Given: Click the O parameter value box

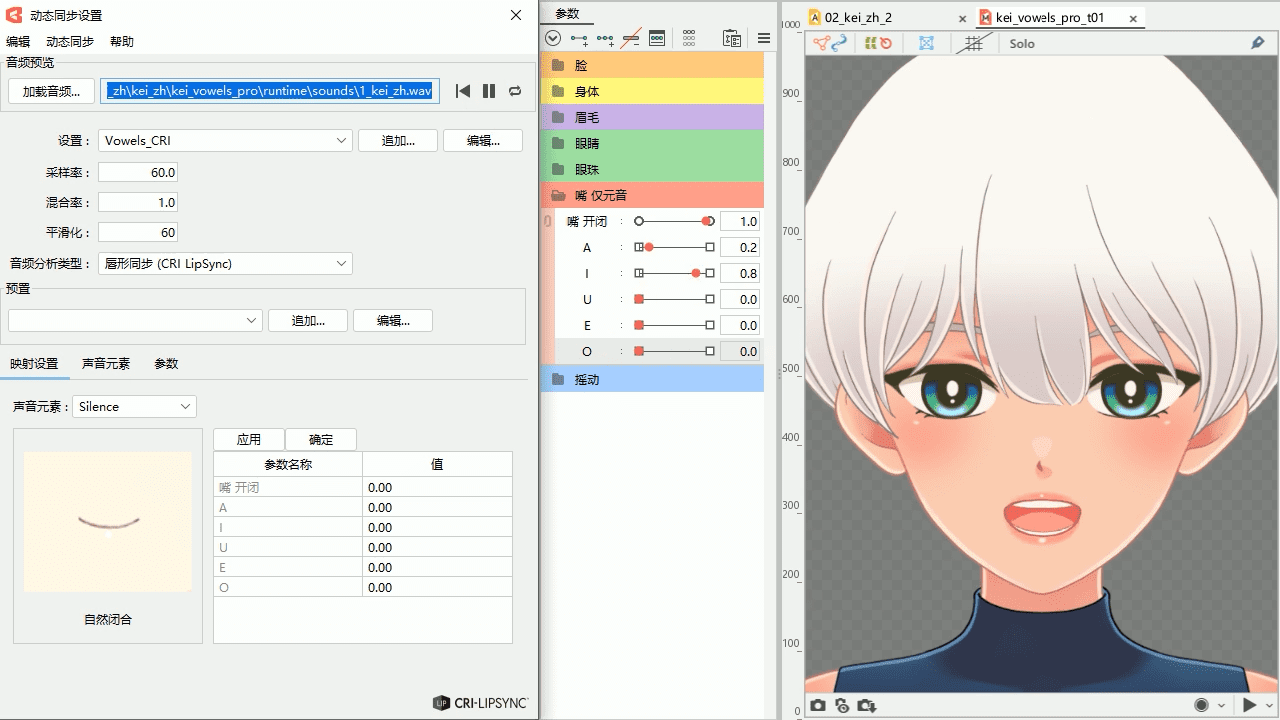Looking at the screenshot, I should pyautogui.click(x=740, y=352).
